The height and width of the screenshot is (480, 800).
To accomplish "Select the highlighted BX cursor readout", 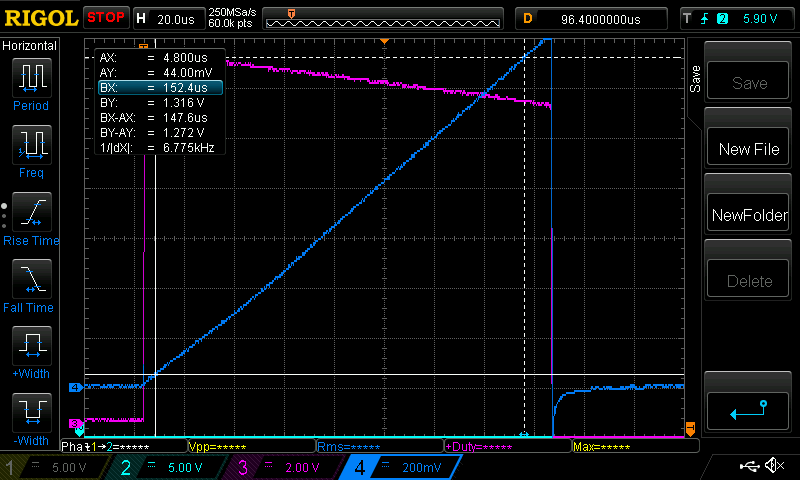I will click(x=159, y=88).
